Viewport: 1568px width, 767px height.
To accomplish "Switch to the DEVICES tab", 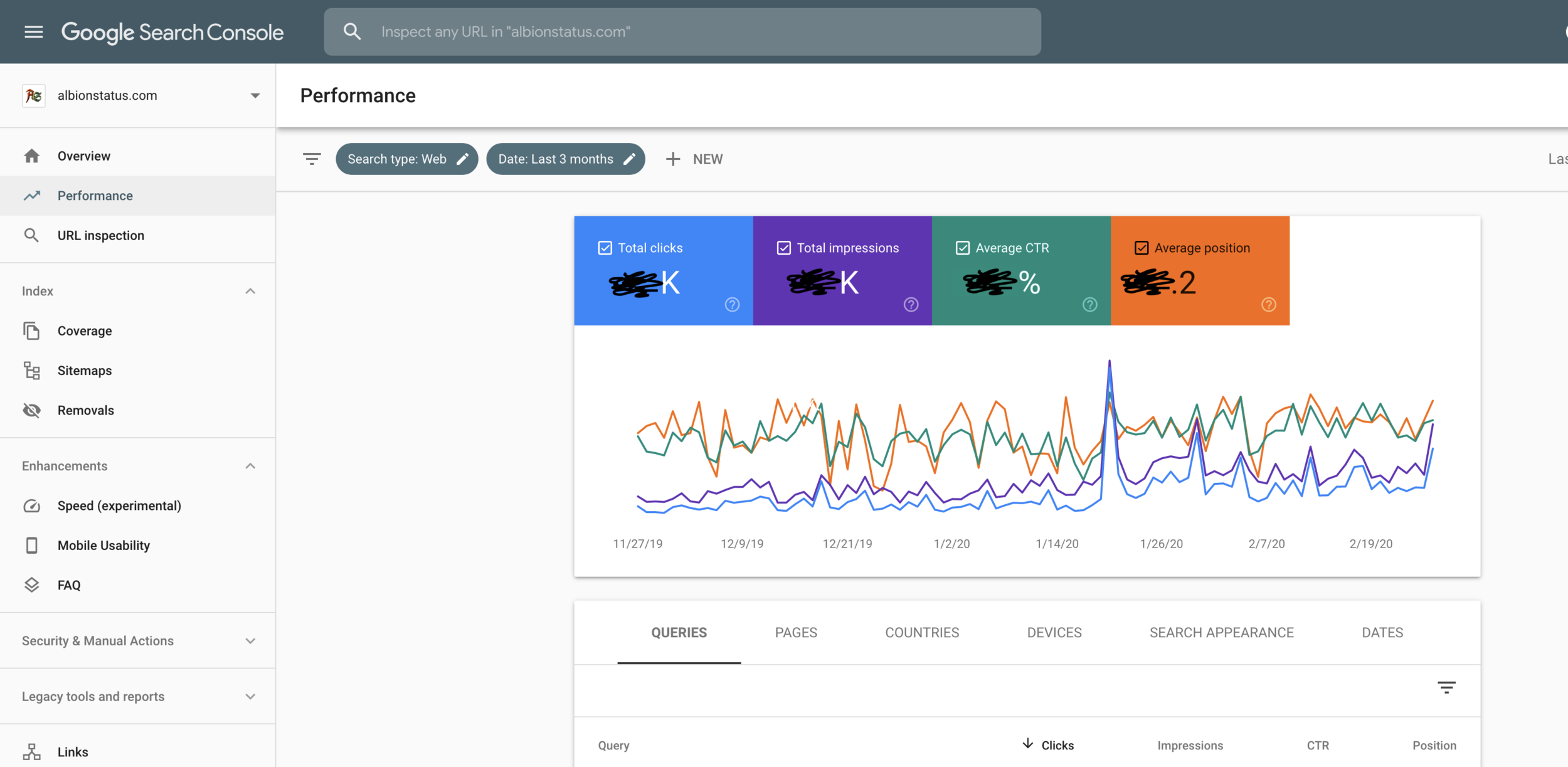I will click(1054, 633).
